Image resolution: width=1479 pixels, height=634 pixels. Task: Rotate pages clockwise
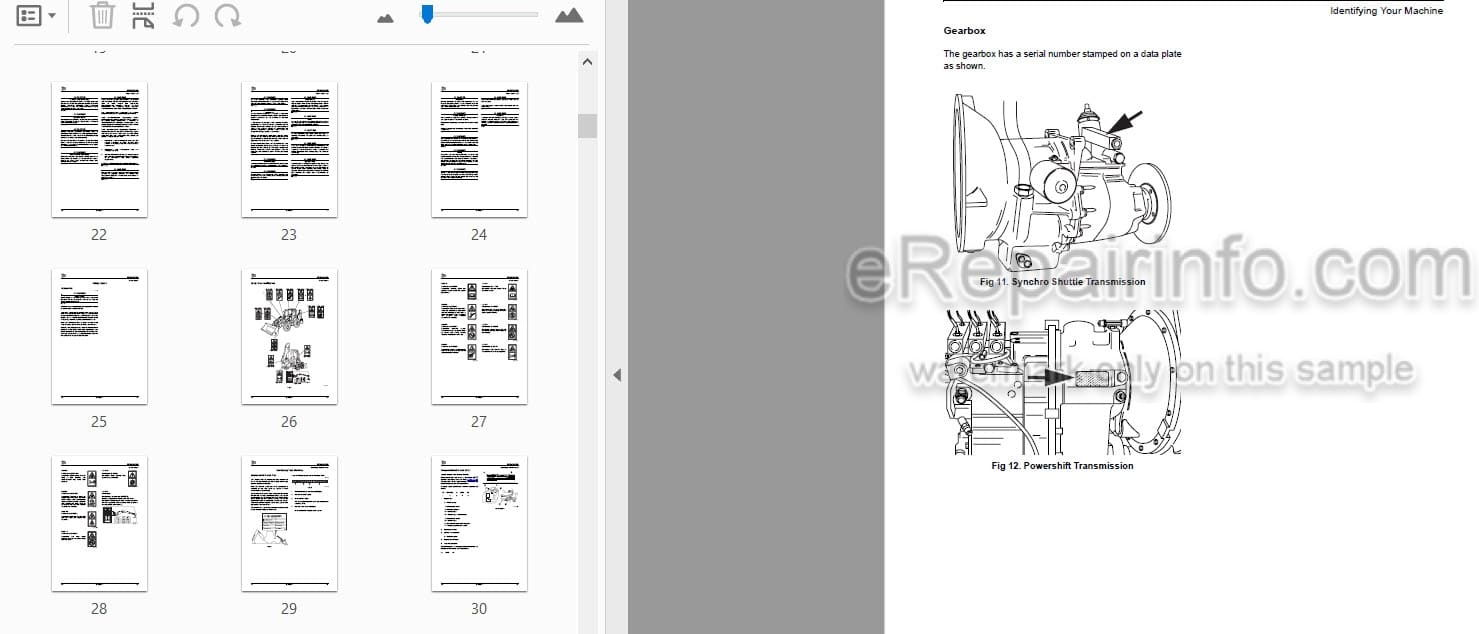coord(228,16)
